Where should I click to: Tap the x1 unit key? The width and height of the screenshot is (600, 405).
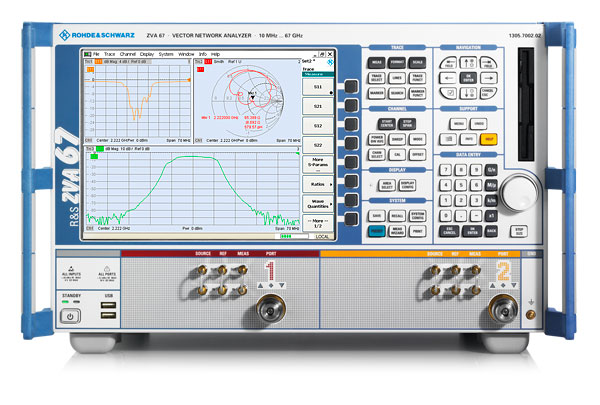(491, 216)
